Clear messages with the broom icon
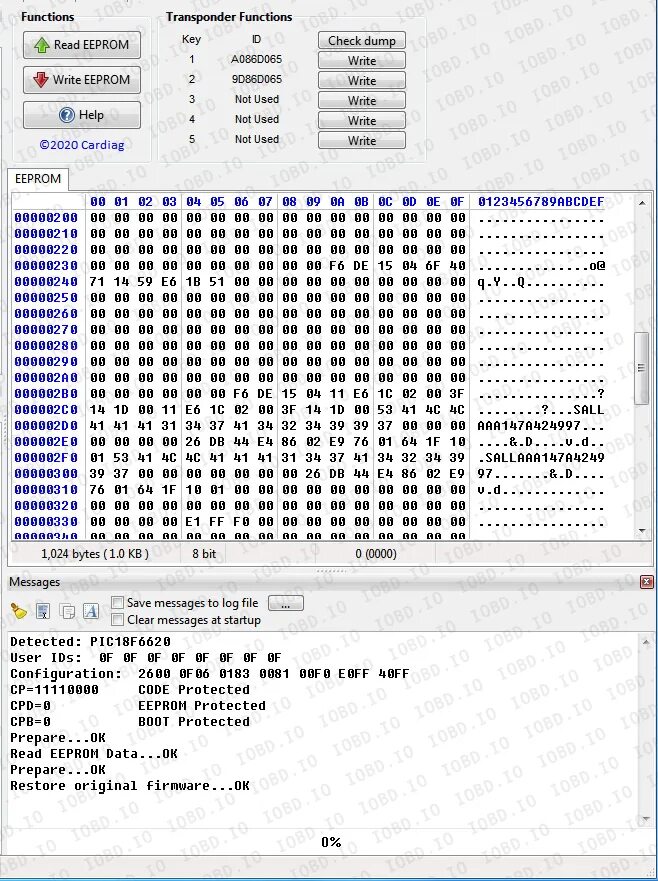This screenshot has height=881, width=658. 19,611
